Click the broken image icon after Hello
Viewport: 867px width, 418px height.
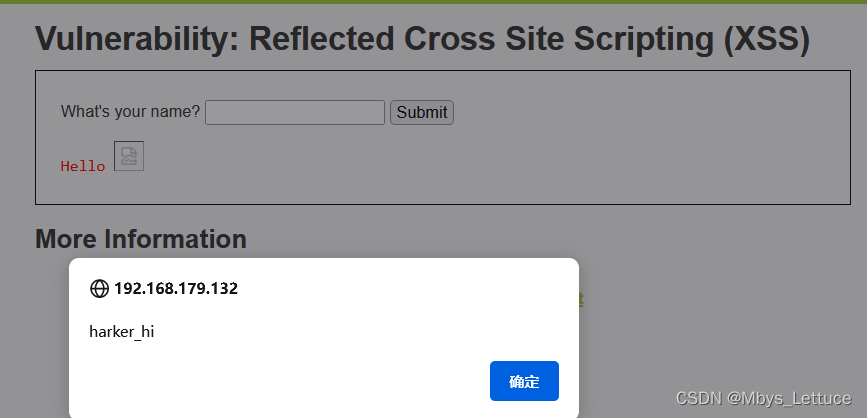click(x=129, y=156)
